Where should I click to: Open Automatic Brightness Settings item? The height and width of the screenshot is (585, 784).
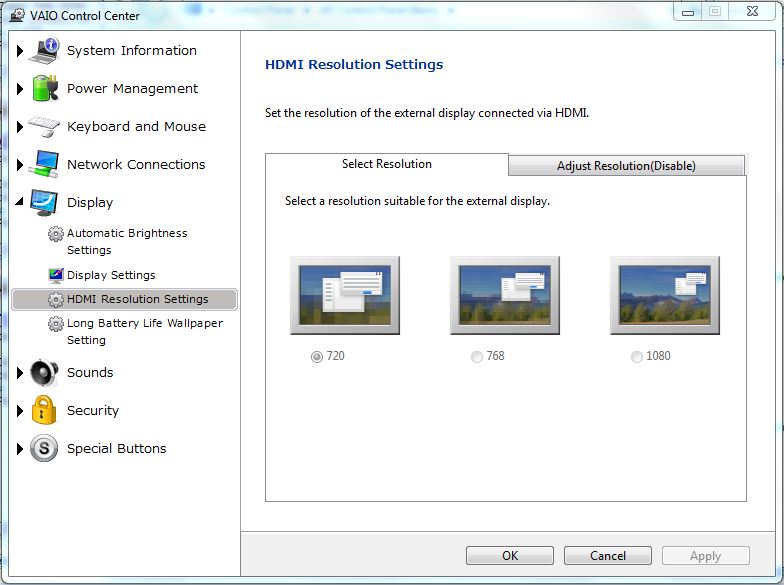[127, 242]
